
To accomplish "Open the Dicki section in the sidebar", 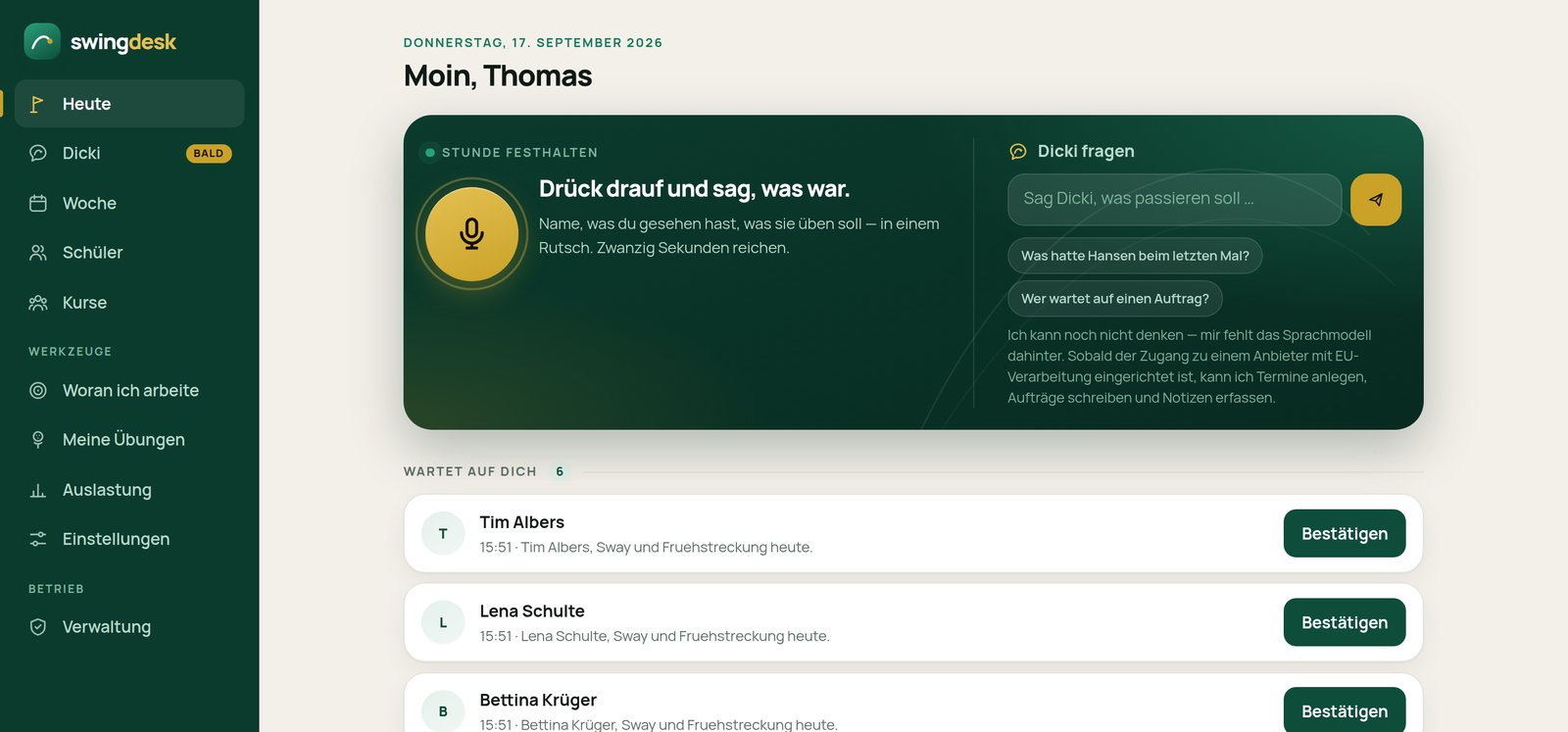I will (x=129, y=153).
